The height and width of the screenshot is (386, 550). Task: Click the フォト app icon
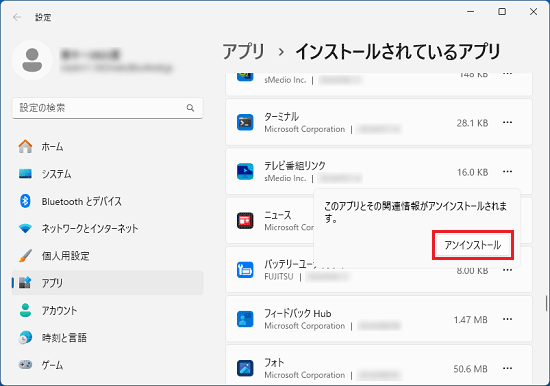[245, 368]
